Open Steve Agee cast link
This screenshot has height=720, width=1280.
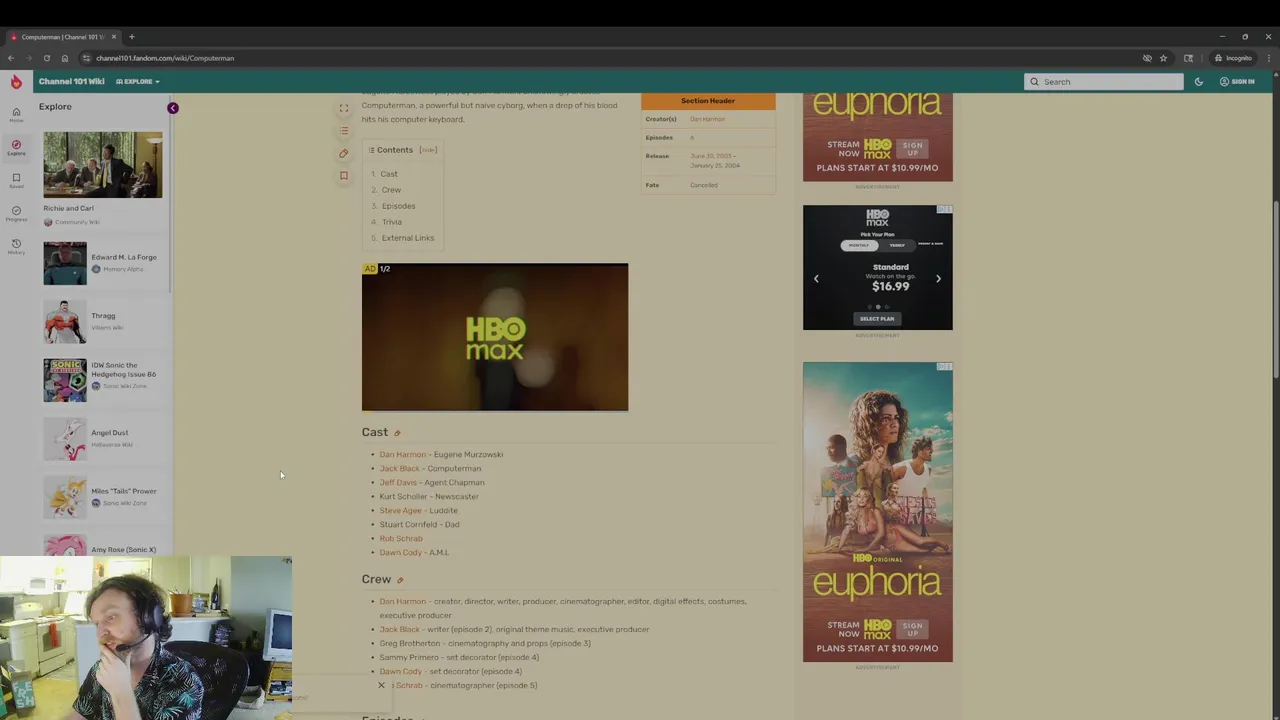pyautogui.click(x=400, y=510)
